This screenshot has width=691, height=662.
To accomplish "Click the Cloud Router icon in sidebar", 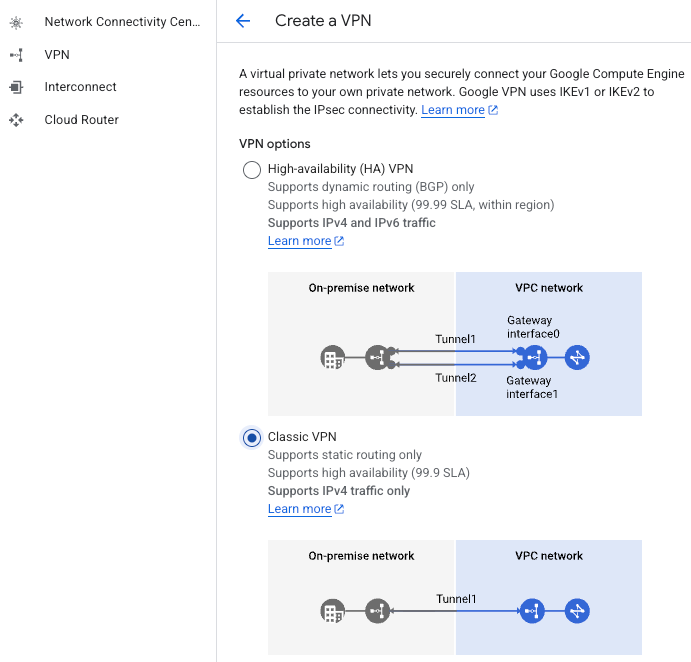I will (x=16, y=120).
